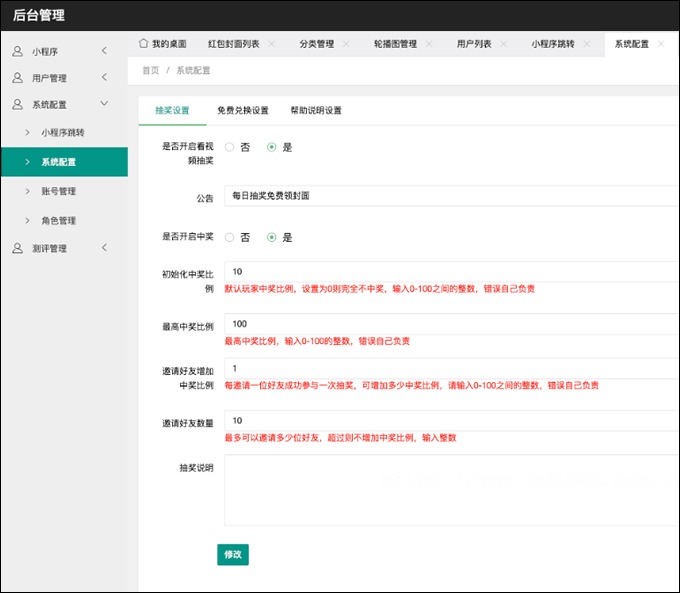The image size is (680, 593).
Task: Close the 系统配置 tab
Action: (661, 44)
